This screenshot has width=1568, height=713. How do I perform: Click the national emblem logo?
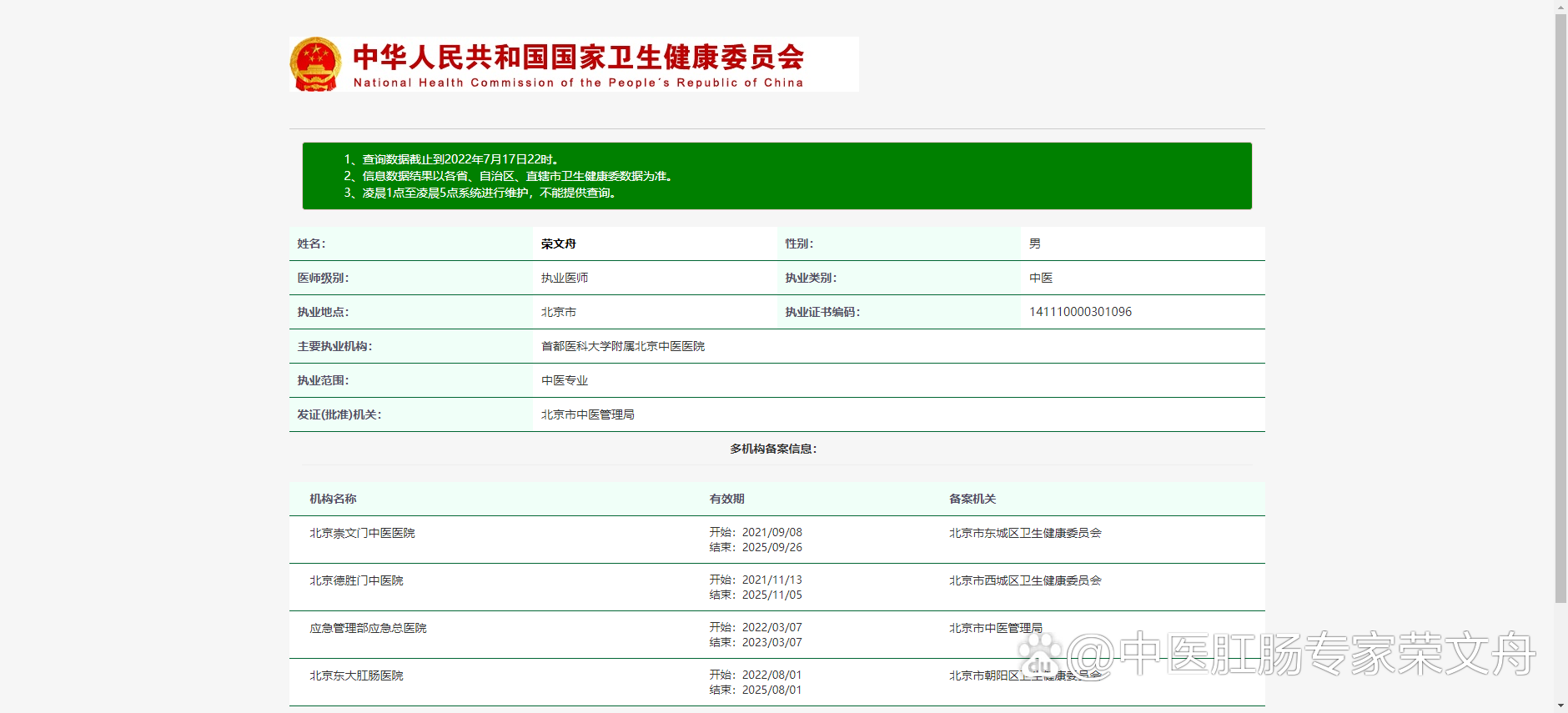(x=315, y=64)
